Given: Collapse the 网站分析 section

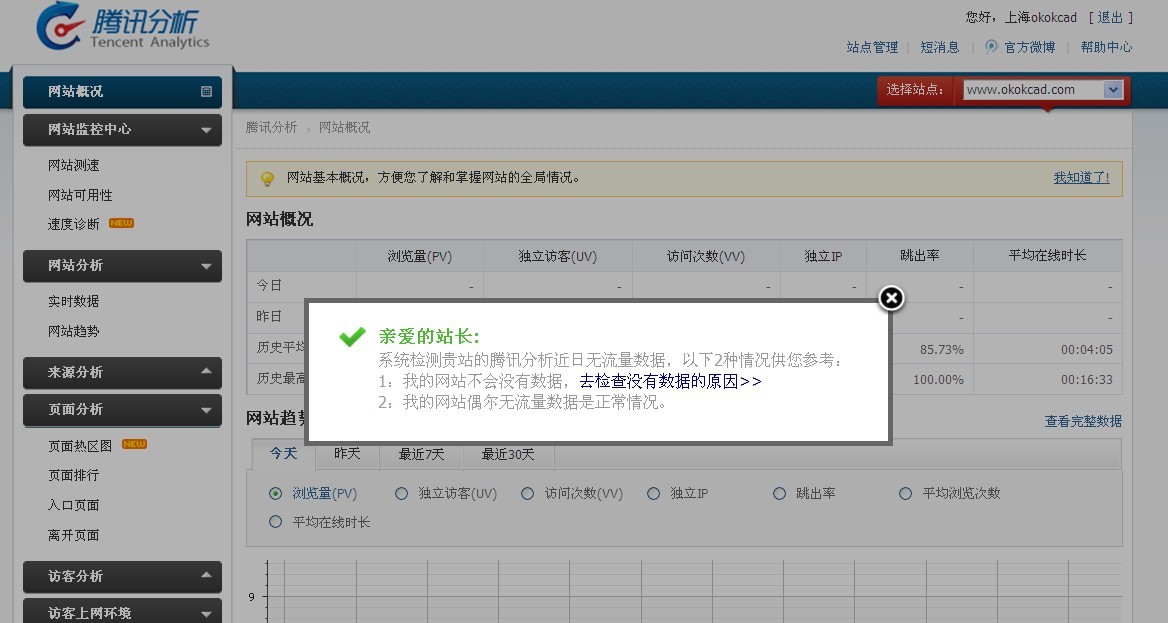Looking at the screenshot, I should (122, 266).
